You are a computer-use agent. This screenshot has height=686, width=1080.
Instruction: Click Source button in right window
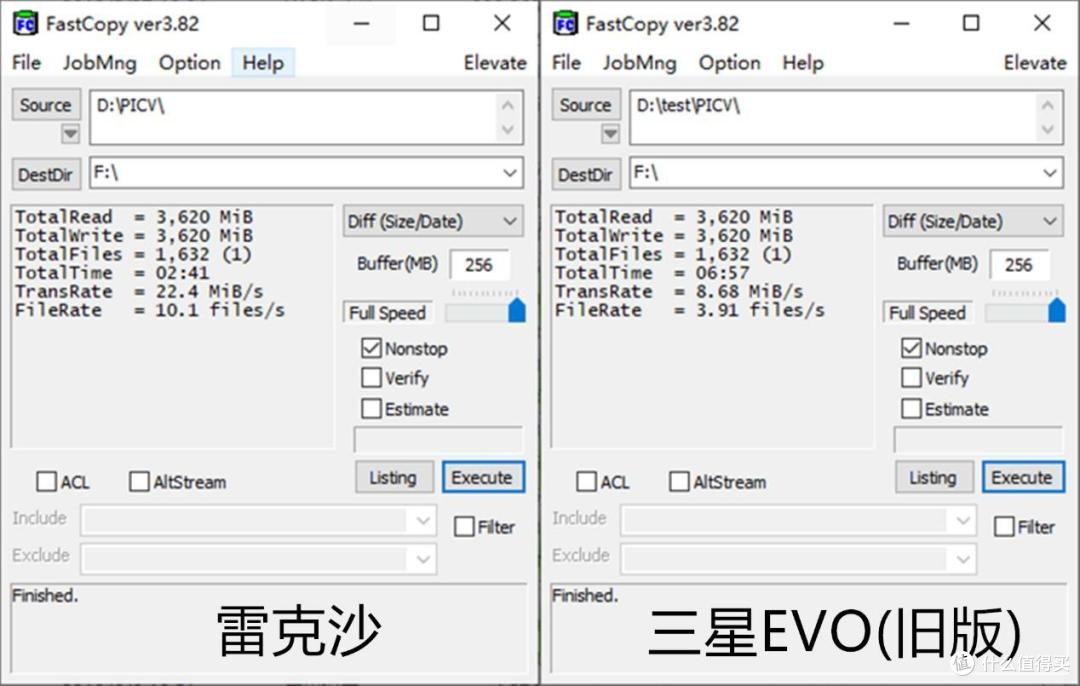tap(586, 105)
